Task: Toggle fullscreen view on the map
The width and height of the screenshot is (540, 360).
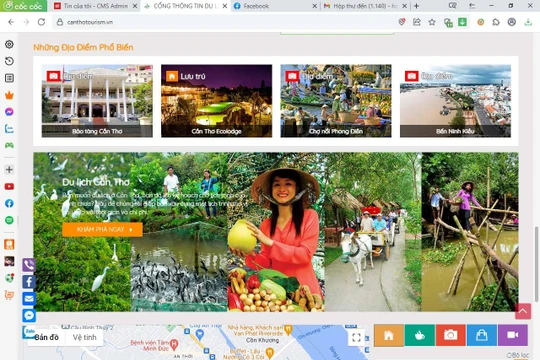Action: (x=356, y=338)
